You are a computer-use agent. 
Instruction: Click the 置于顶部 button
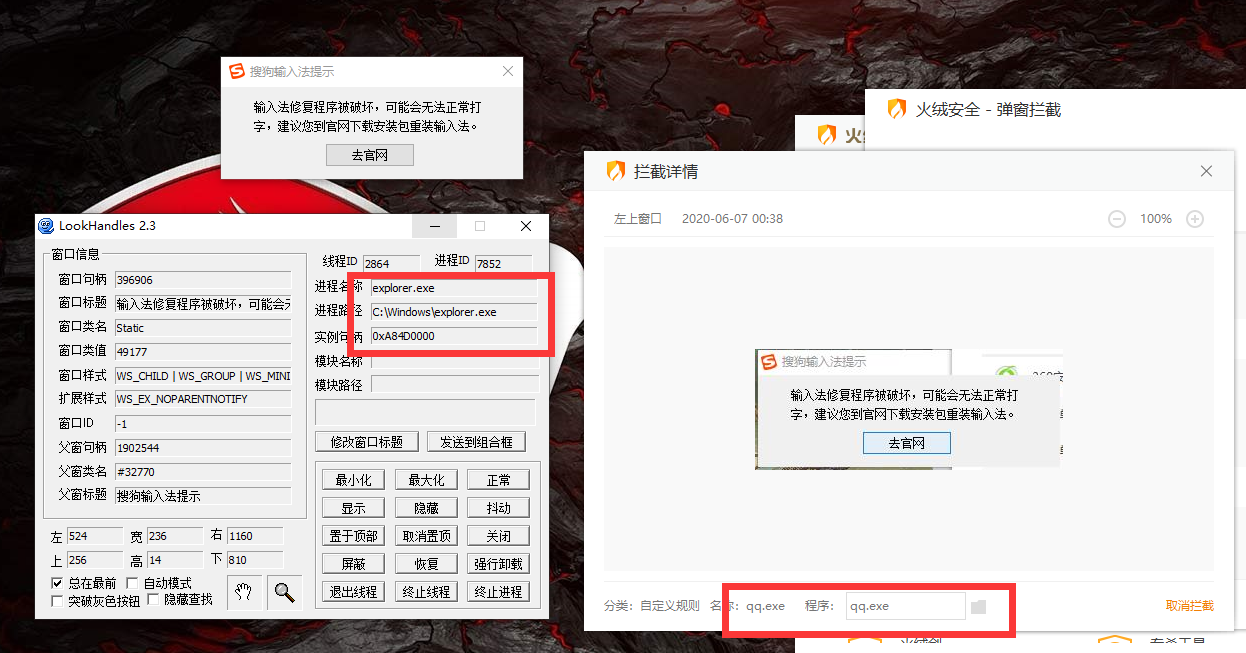click(x=353, y=536)
